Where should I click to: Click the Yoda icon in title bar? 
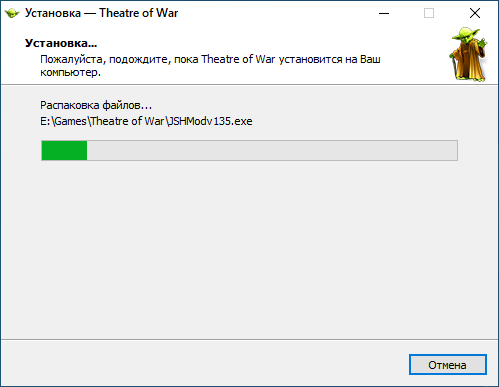pos(12,13)
